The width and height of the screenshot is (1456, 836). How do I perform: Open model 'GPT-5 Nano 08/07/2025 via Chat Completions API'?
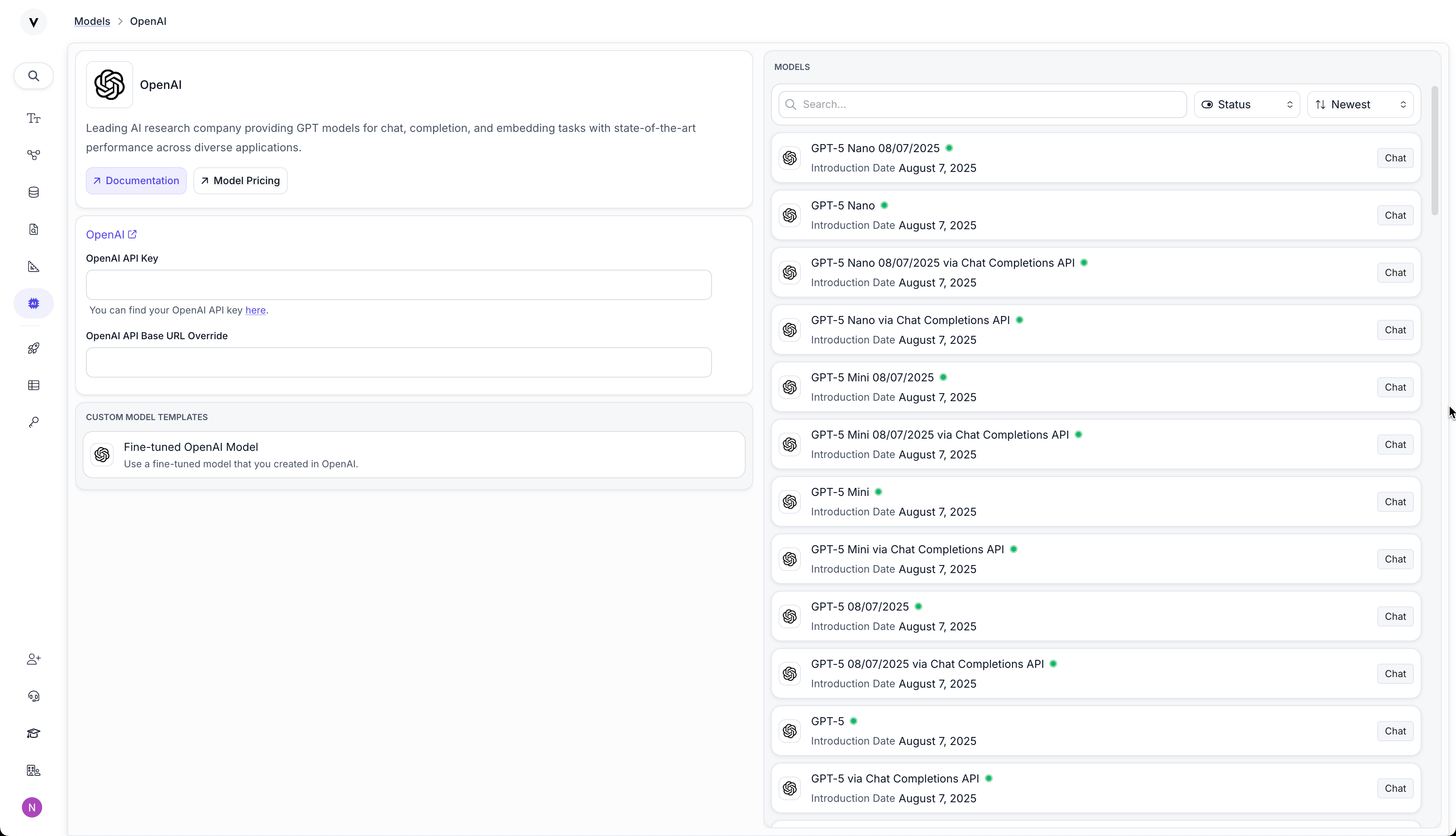tap(1096, 273)
